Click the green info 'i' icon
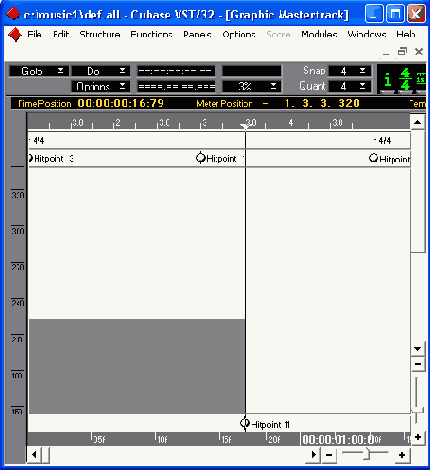 coord(387,80)
